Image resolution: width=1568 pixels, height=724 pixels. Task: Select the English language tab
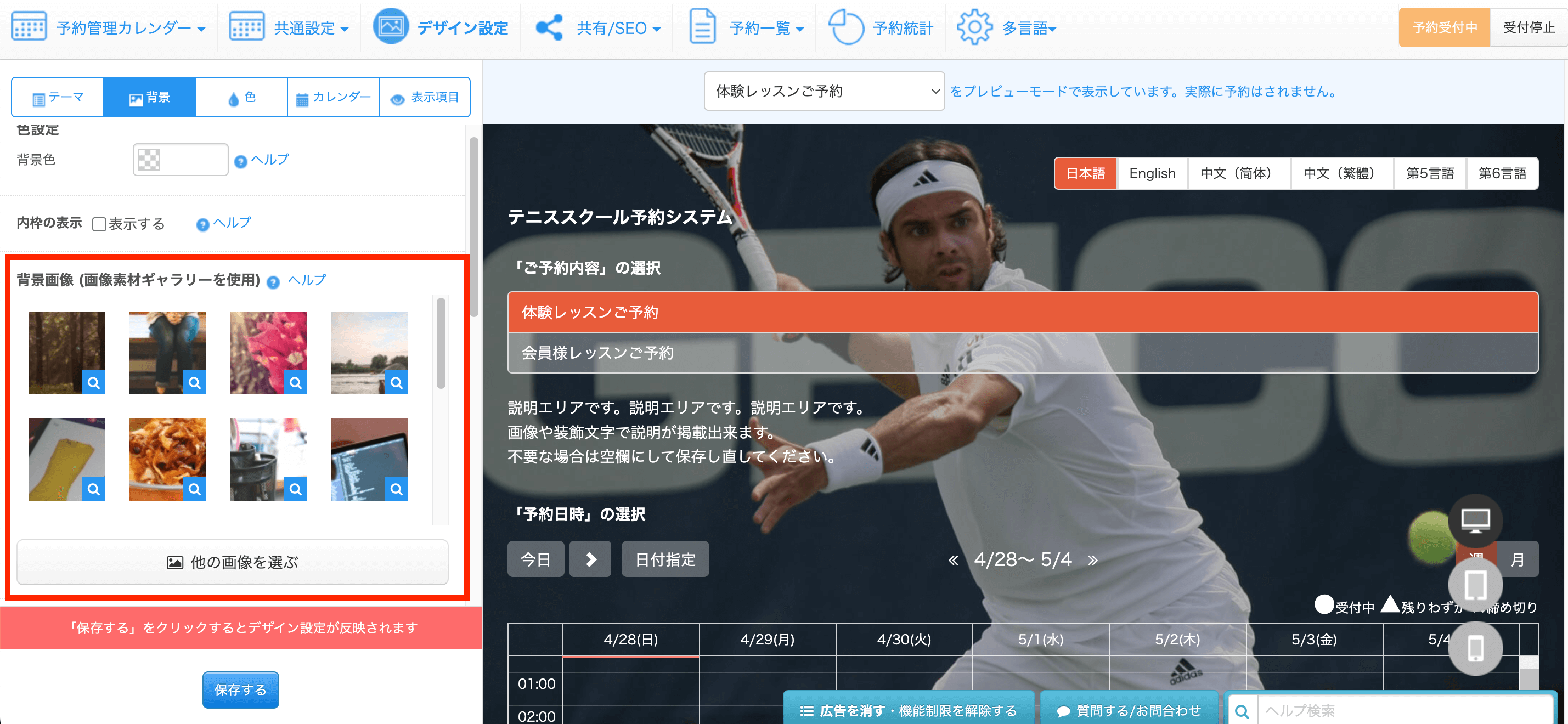click(x=1152, y=173)
